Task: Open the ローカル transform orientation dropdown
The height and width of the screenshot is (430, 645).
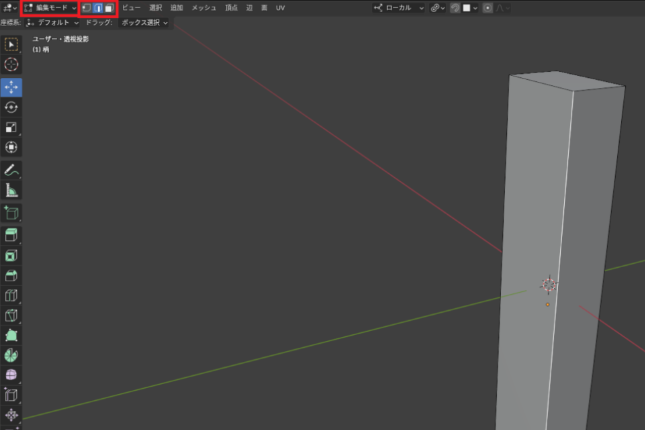Action: (402, 7)
